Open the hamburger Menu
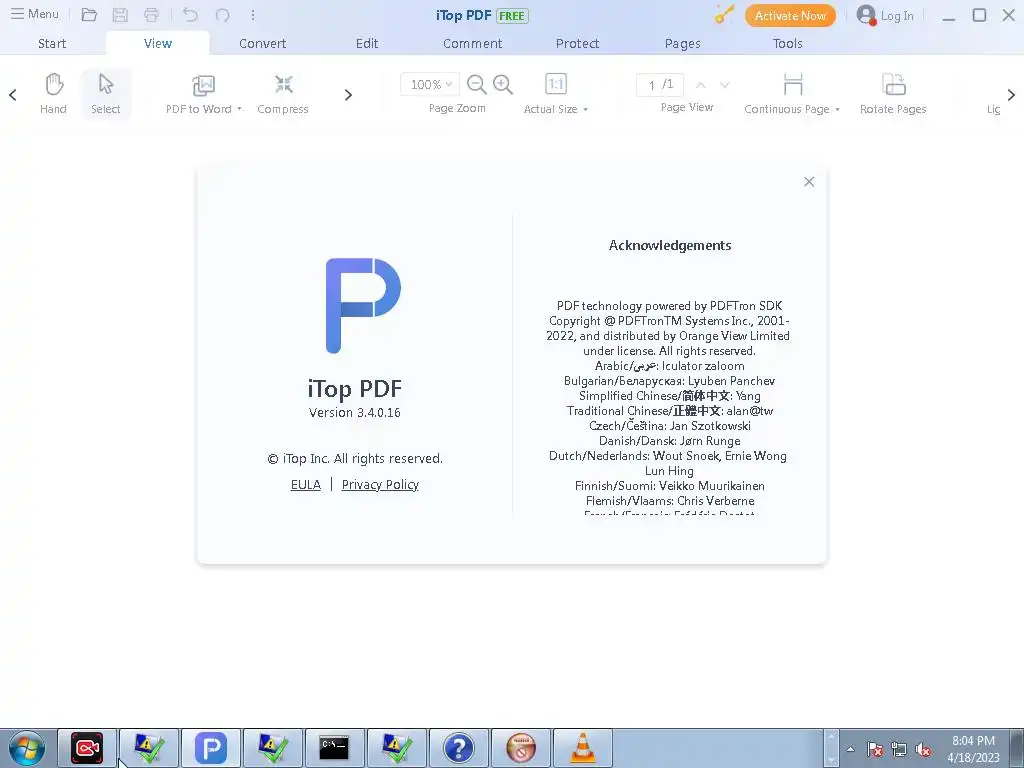Image resolution: width=1024 pixels, height=768 pixels. (x=35, y=14)
